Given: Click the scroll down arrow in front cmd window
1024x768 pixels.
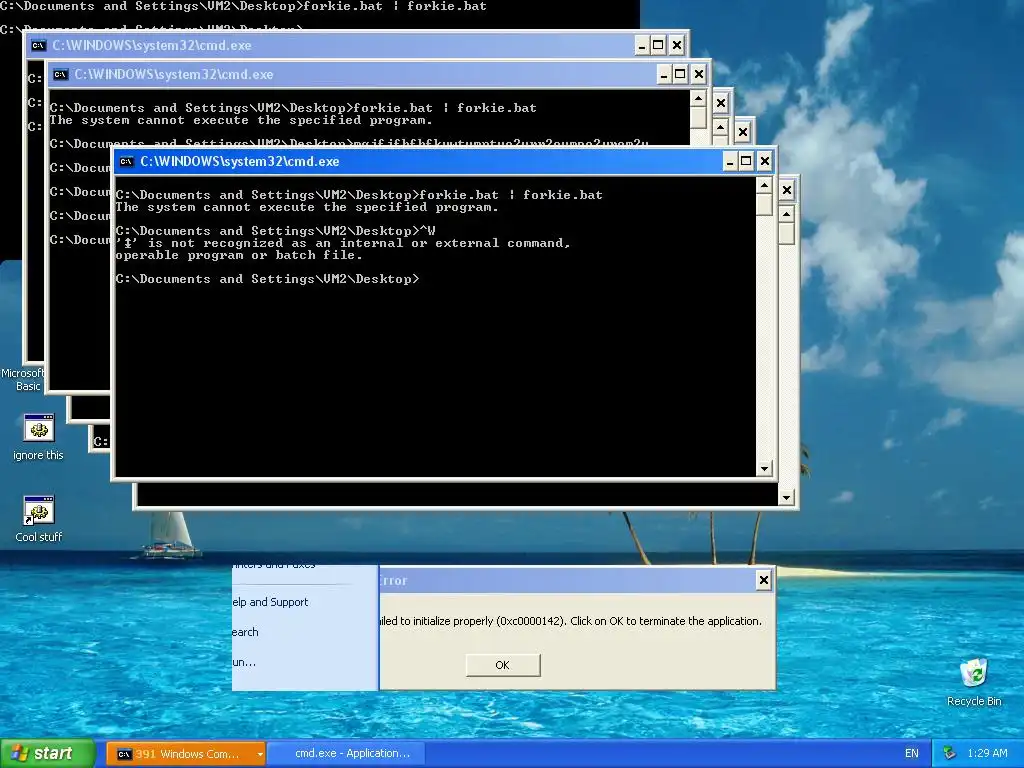Looking at the screenshot, I should pos(764,469).
